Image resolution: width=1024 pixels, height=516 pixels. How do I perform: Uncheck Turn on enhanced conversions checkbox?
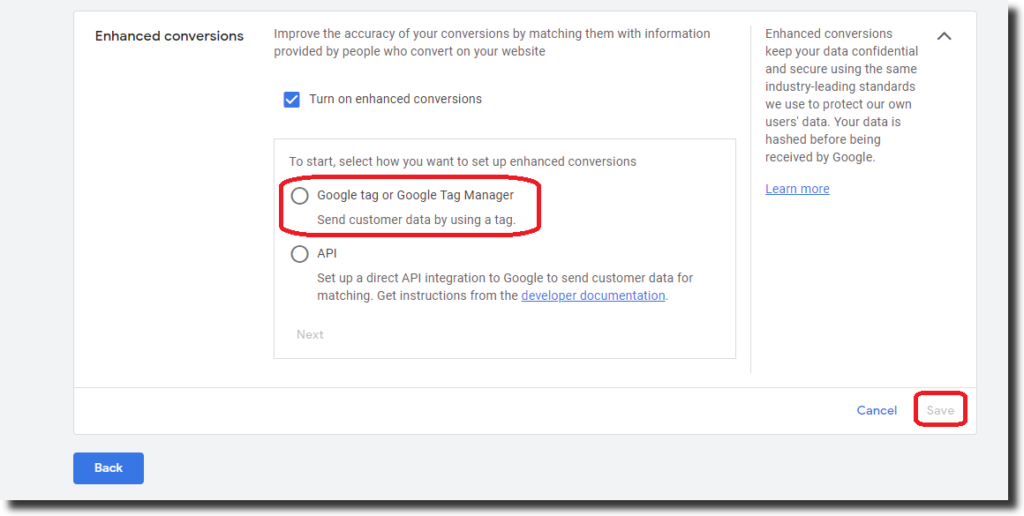(x=291, y=100)
